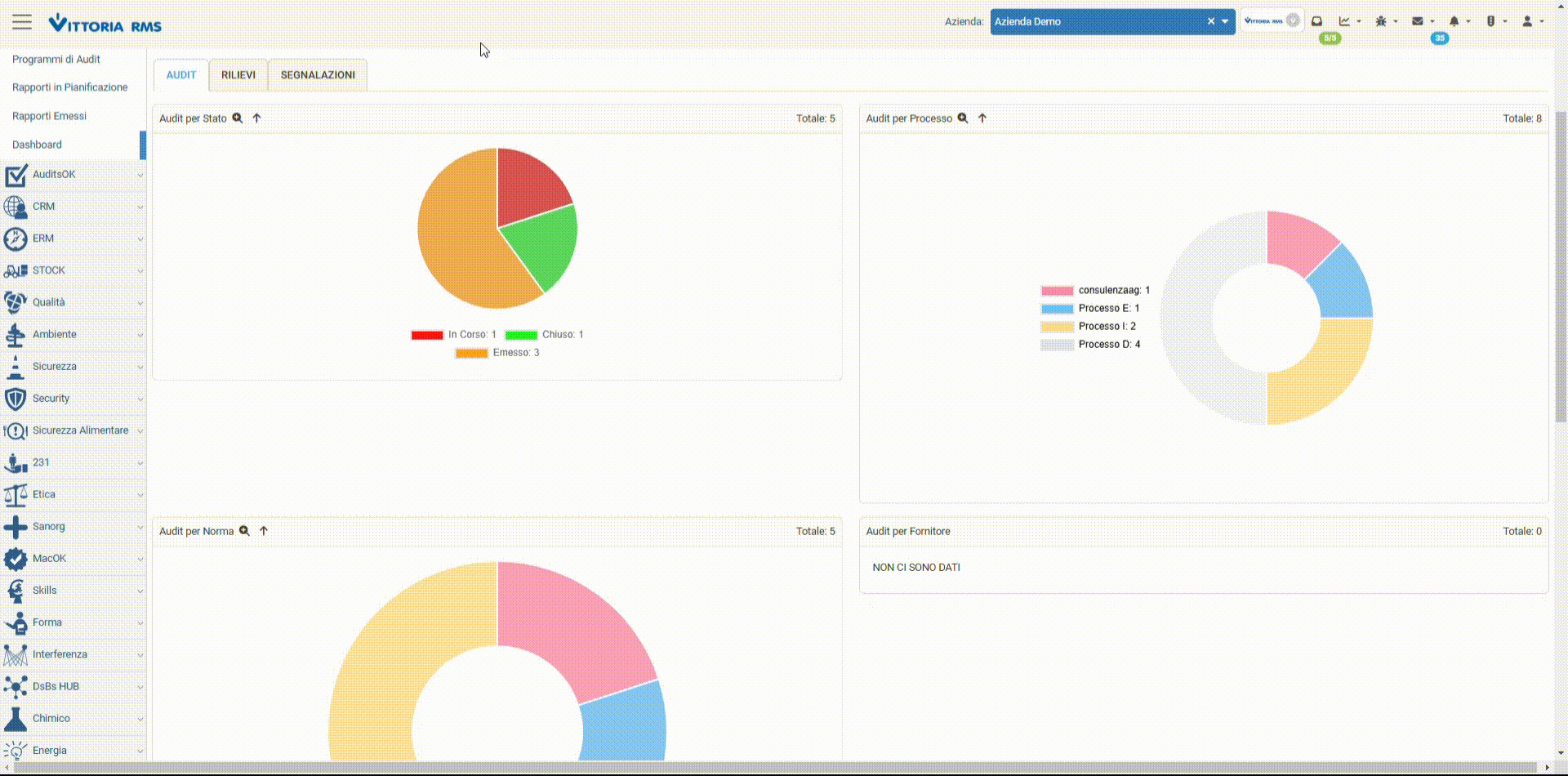Open the chart statistics icon menu
This screenshot has width=1568, height=776.
point(1344,21)
